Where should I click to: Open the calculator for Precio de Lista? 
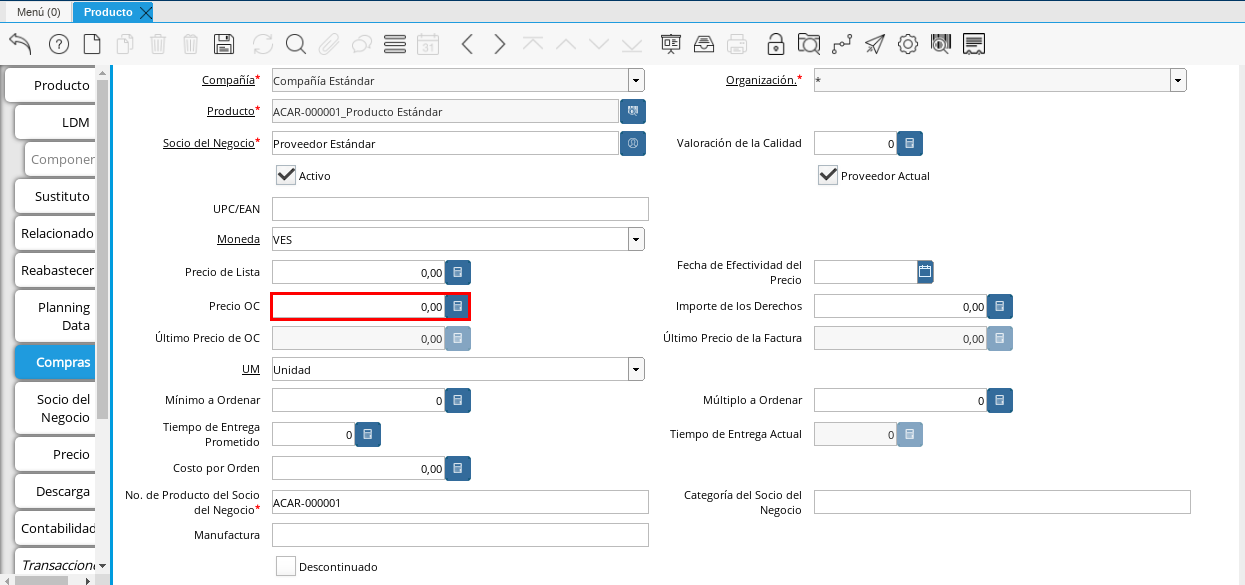[458, 272]
